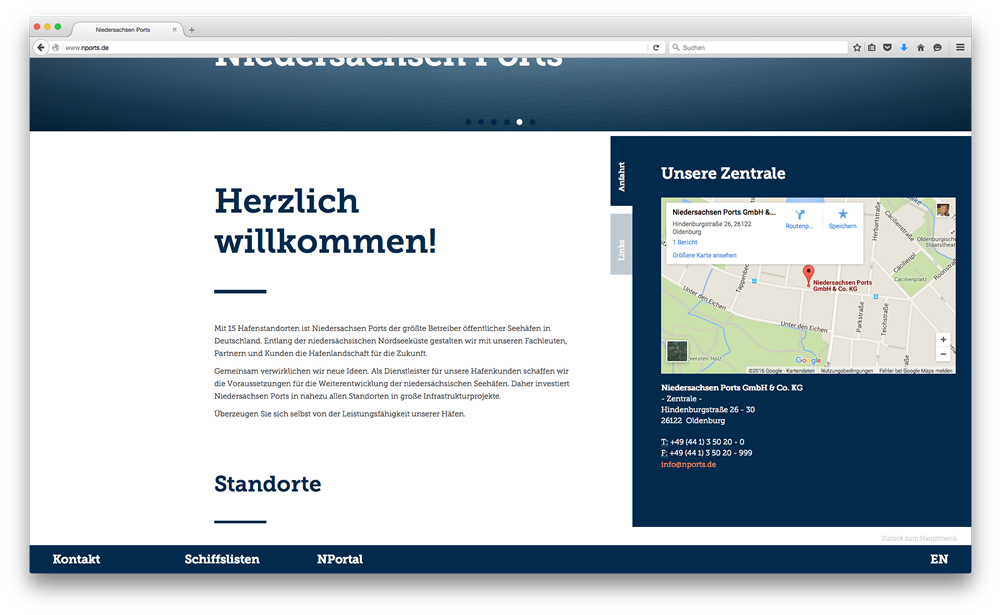Switch map to satellite view thumbnail

[x=677, y=351]
